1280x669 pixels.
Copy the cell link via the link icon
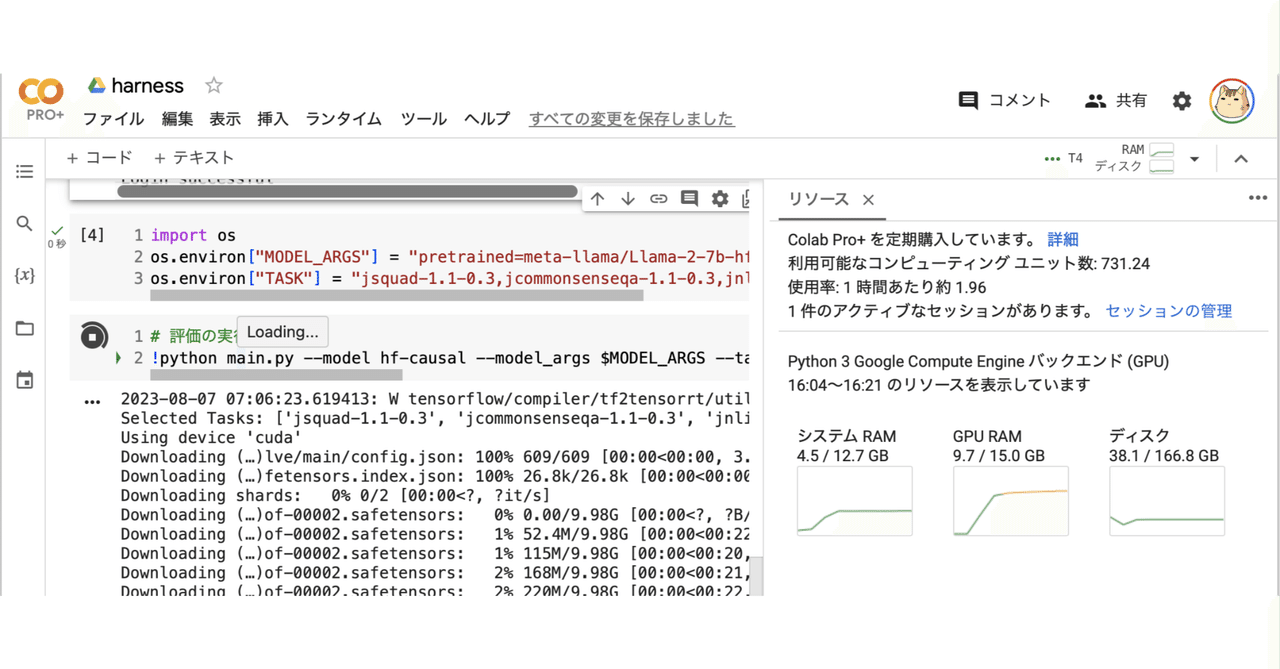click(x=658, y=198)
